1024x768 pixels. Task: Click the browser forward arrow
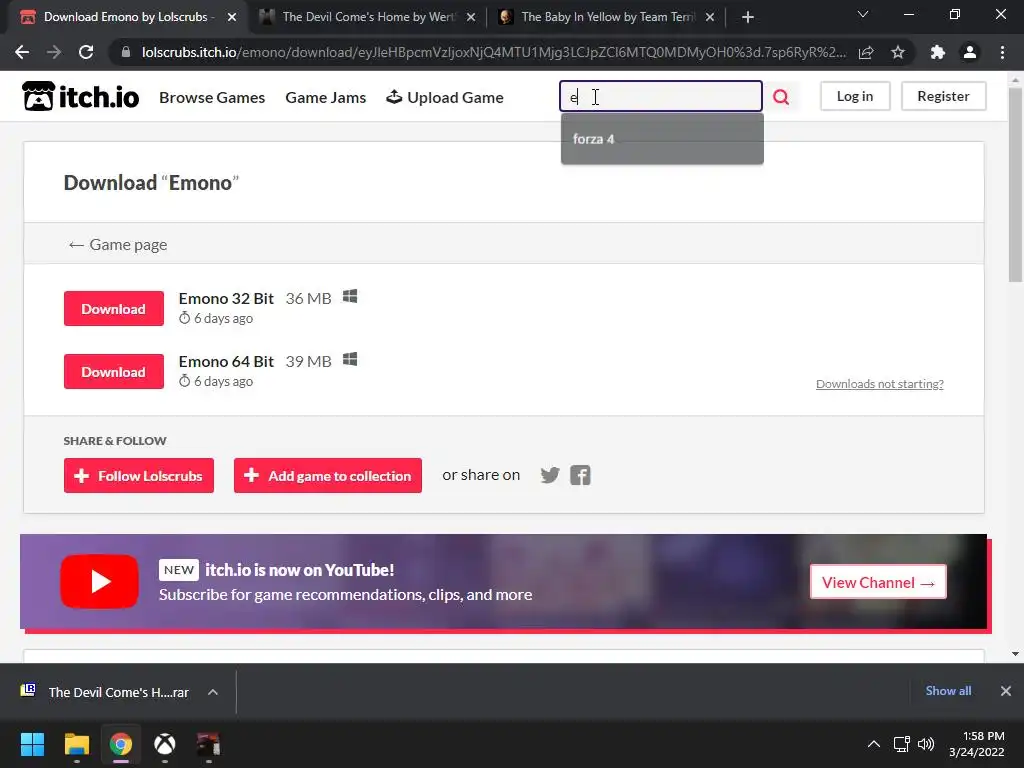tap(54, 52)
